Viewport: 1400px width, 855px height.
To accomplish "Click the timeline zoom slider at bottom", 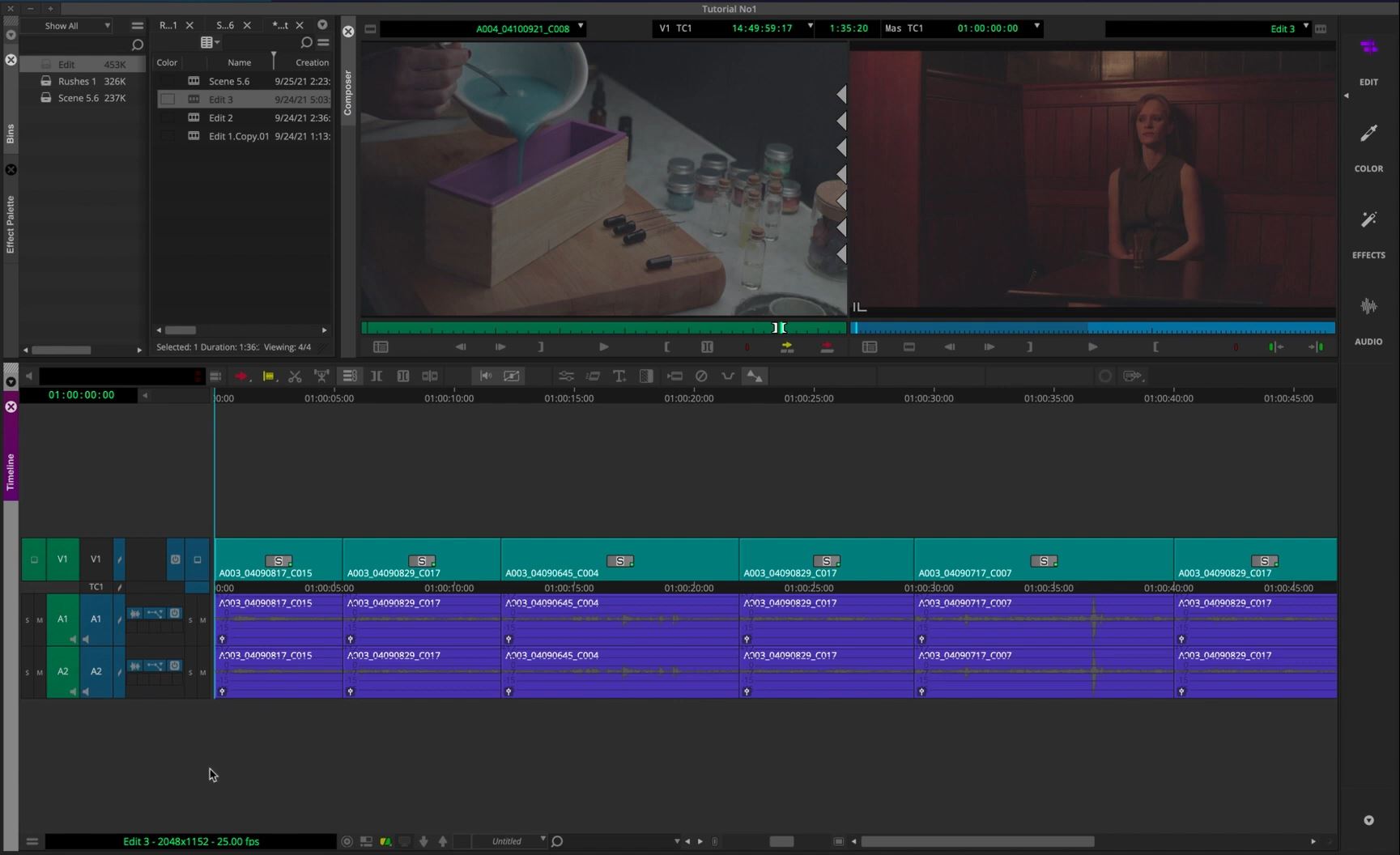I will 781,841.
